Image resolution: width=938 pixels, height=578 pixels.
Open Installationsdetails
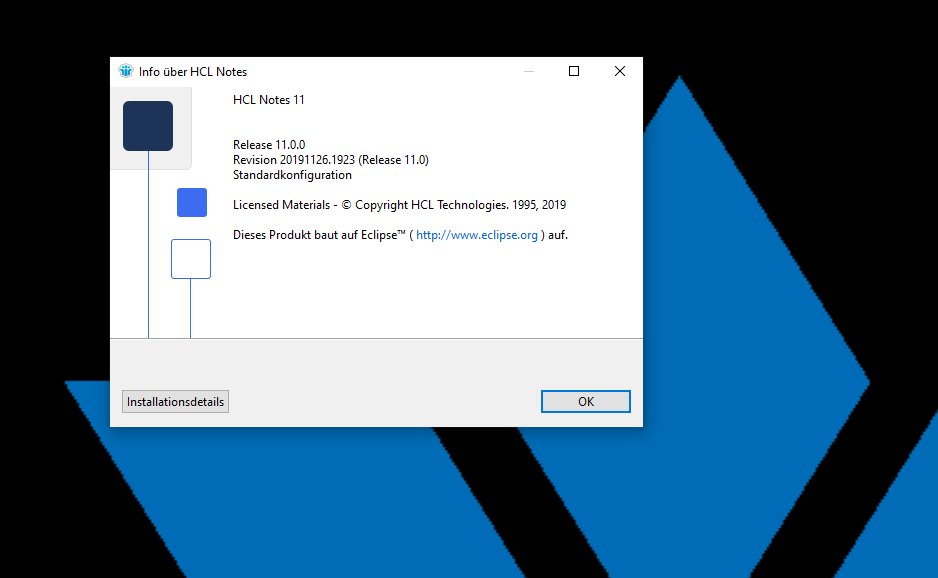tap(175, 401)
